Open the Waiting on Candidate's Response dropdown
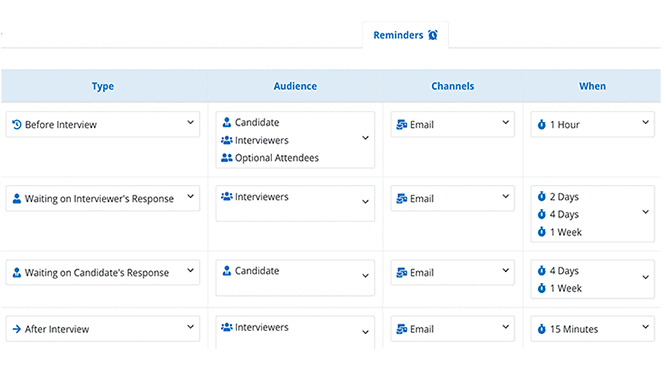666x370 pixels. coord(103,272)
